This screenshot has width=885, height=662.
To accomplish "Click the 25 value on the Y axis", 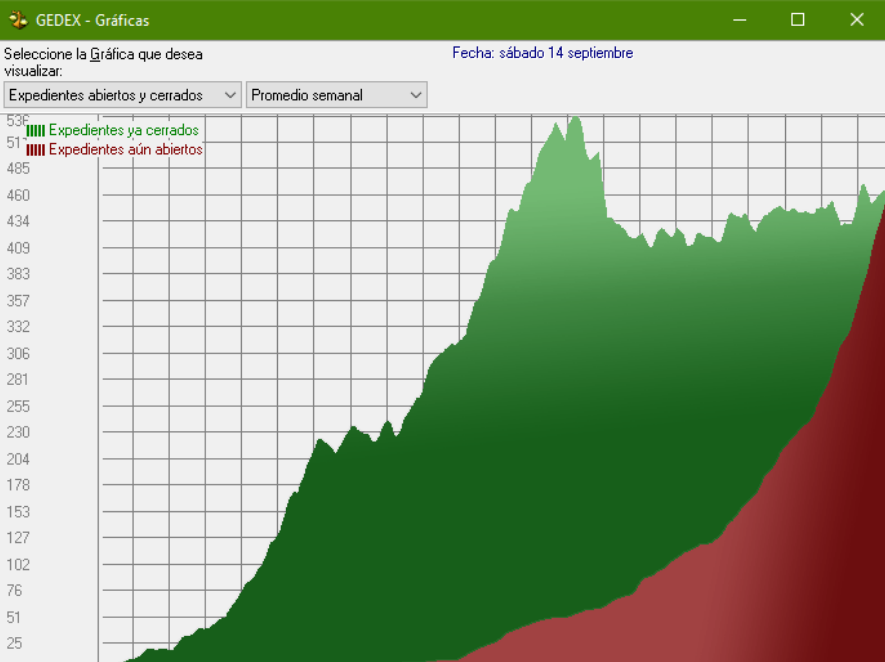I will coord(15,643).
